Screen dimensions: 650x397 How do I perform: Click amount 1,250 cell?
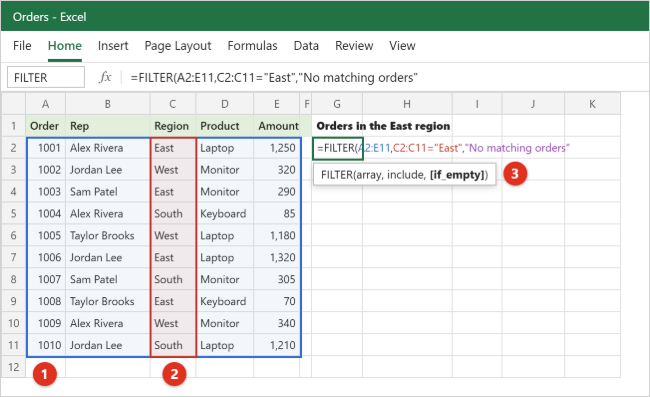[276, 148]
